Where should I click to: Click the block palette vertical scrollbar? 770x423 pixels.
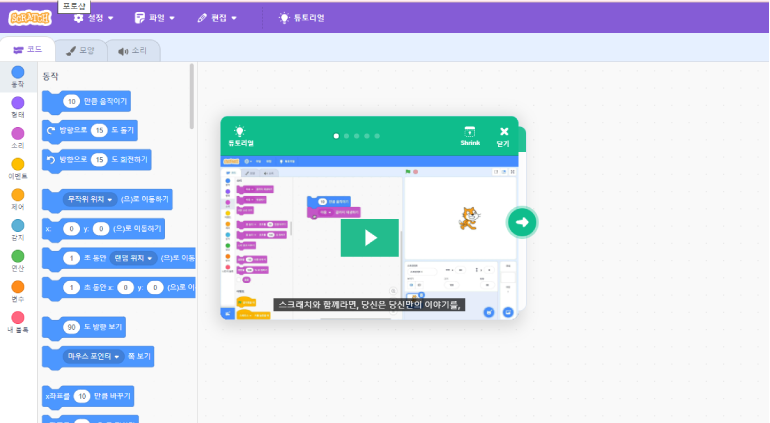[192, 96]
